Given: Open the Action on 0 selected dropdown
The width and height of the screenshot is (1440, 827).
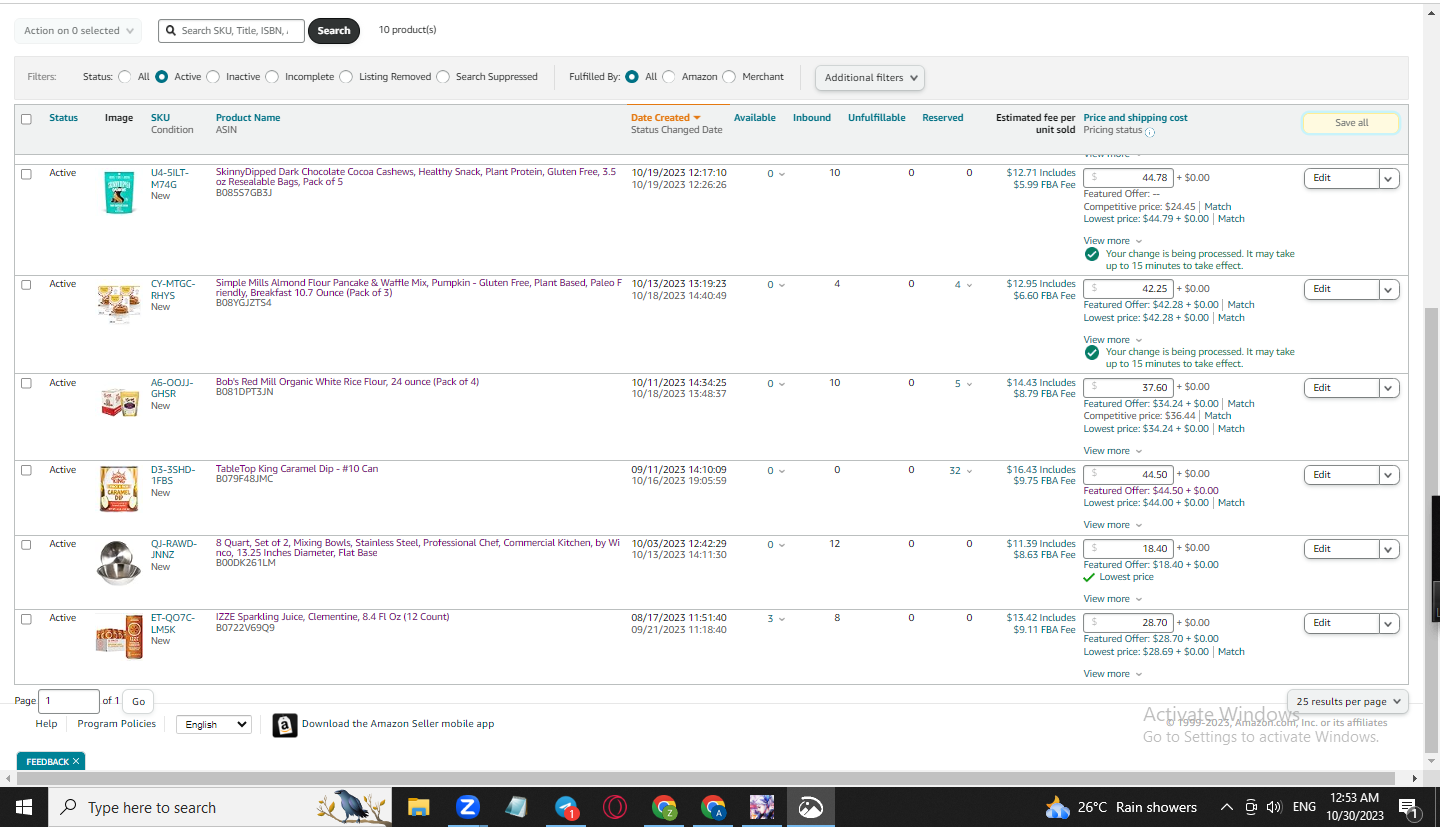Looking at the screenshot, I should [78, 31].
